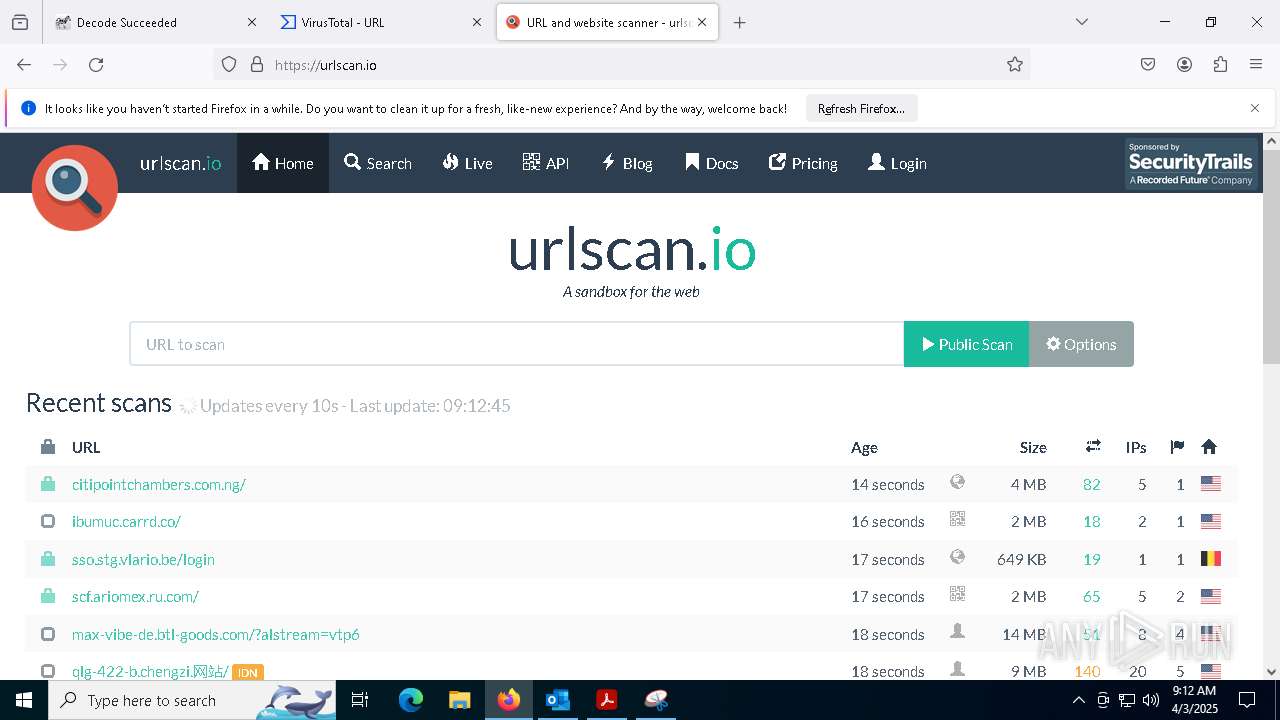Screen dimensions: 1280x720
Task: Click the Login navigation link
Action: (x=897, y=163)
